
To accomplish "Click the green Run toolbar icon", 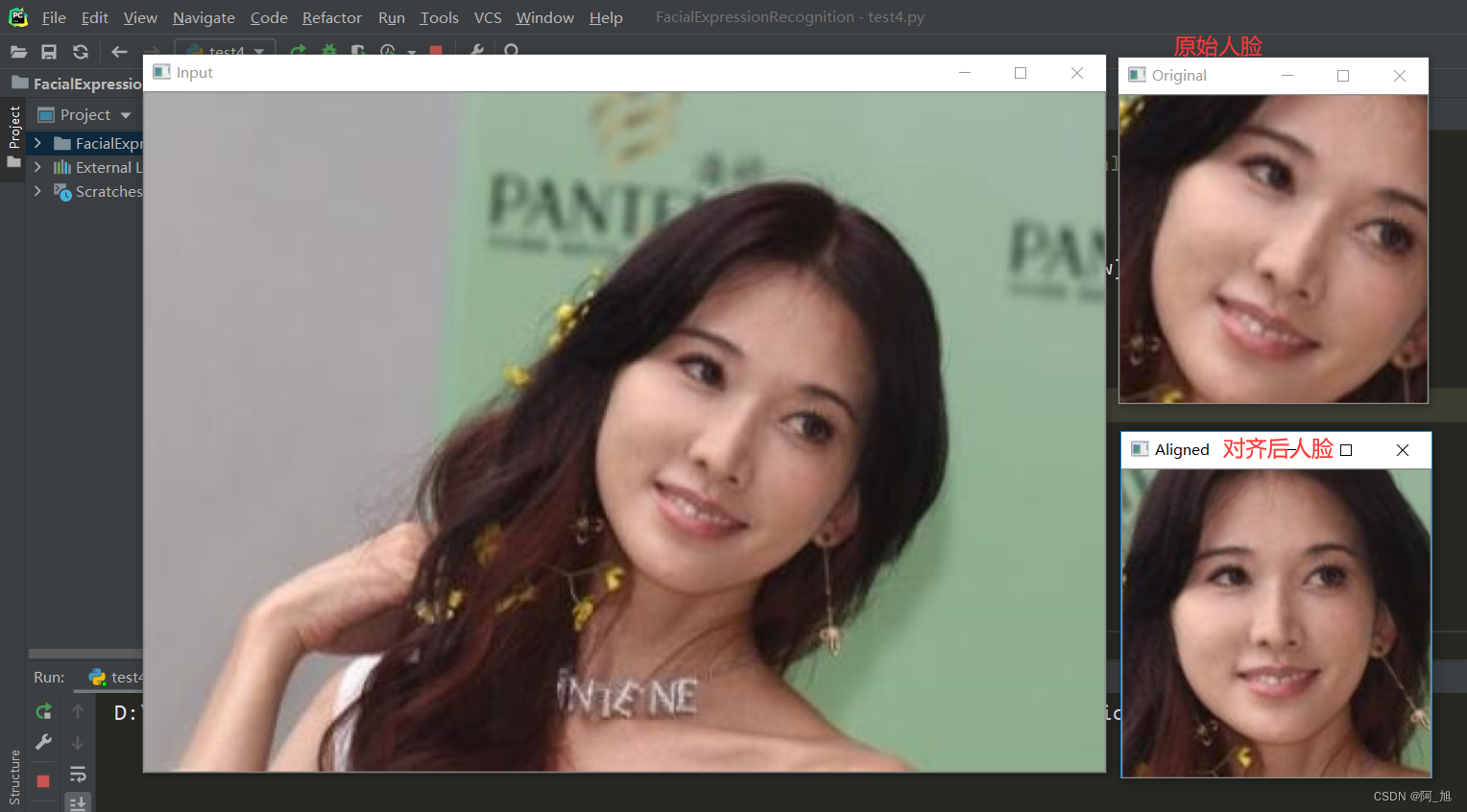I will [299, 50].
